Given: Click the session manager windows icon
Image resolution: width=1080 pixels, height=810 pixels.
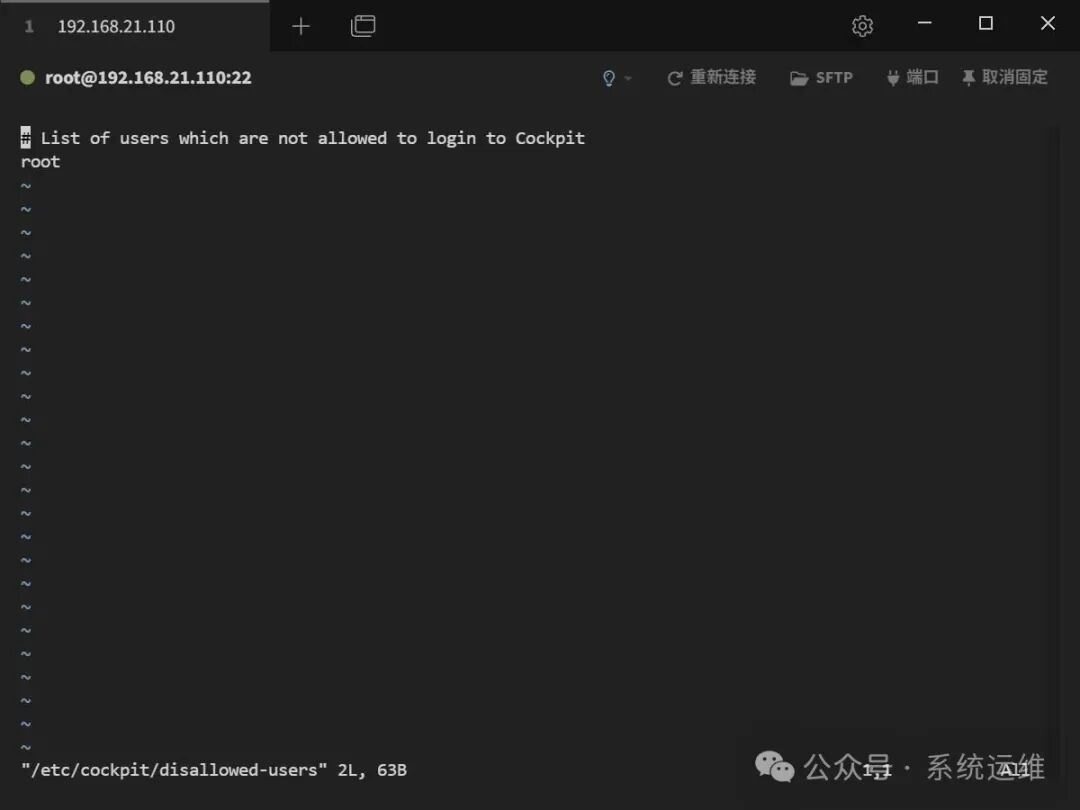Looking at the screenshot, I should pos(363,26).
